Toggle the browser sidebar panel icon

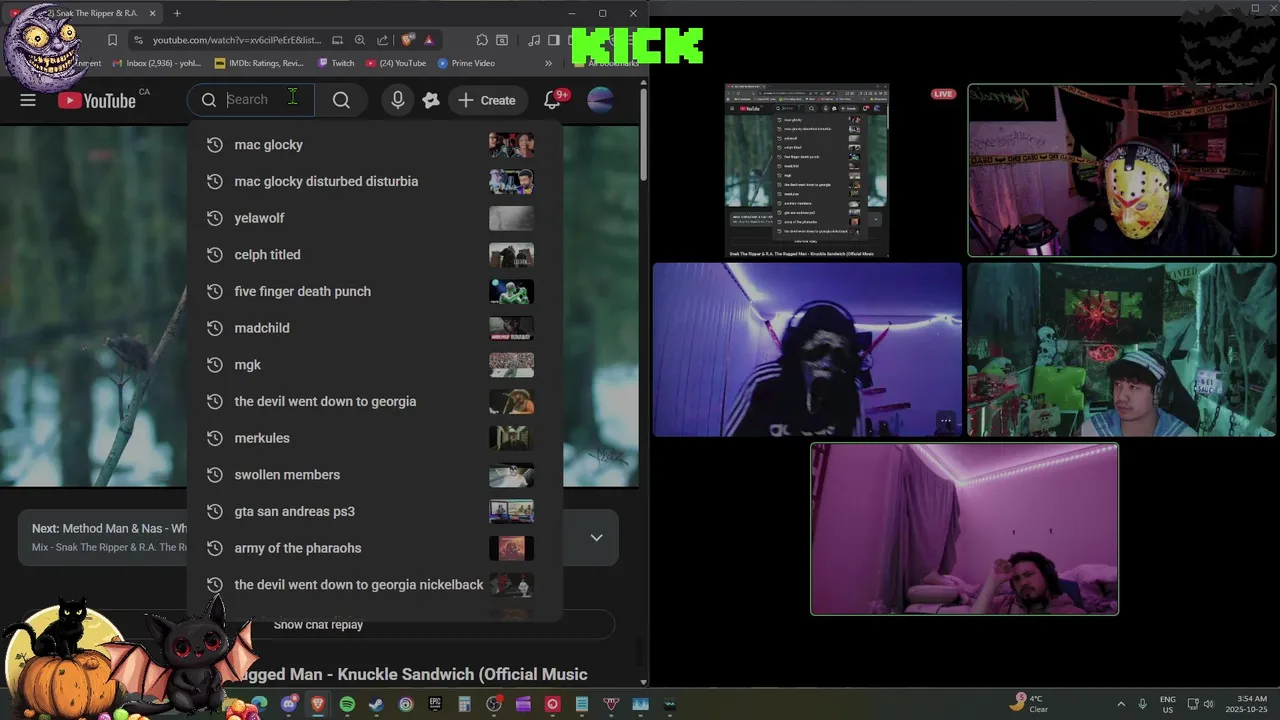[x=553, y=40]
